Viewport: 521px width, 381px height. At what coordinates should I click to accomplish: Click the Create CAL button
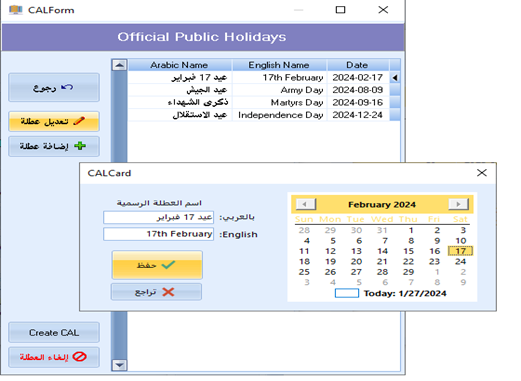coord(54,332)
